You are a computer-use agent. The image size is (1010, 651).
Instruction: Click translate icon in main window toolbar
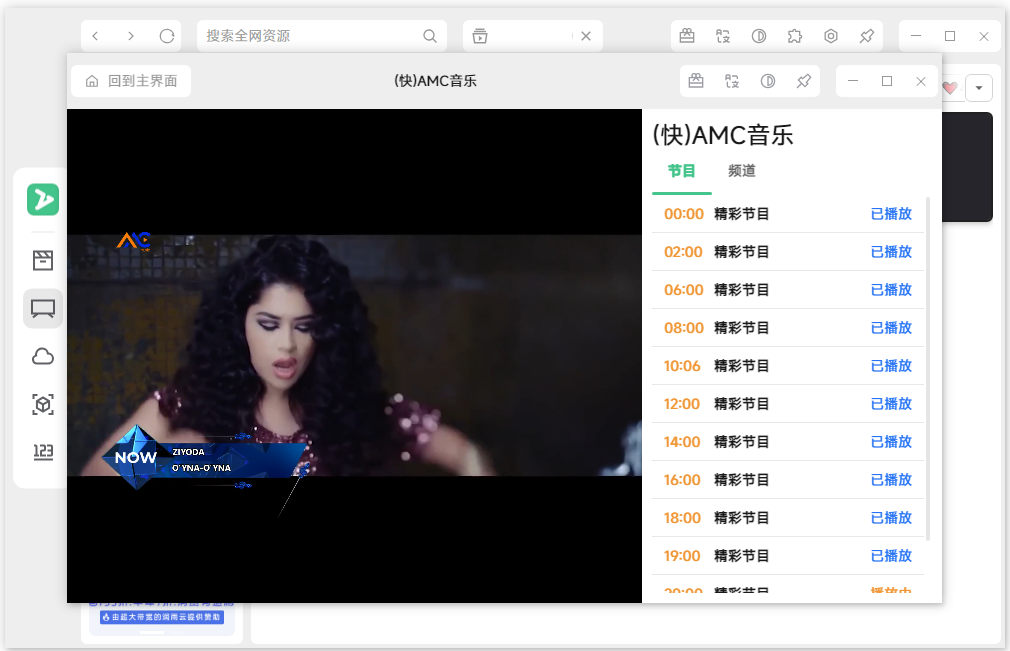tap(723, 36)
